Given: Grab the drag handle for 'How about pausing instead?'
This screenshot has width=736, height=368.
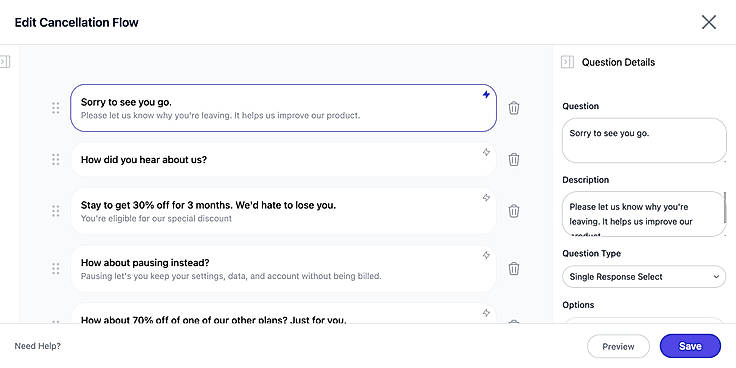Looking at the screenshot, I should click(56, 268).
